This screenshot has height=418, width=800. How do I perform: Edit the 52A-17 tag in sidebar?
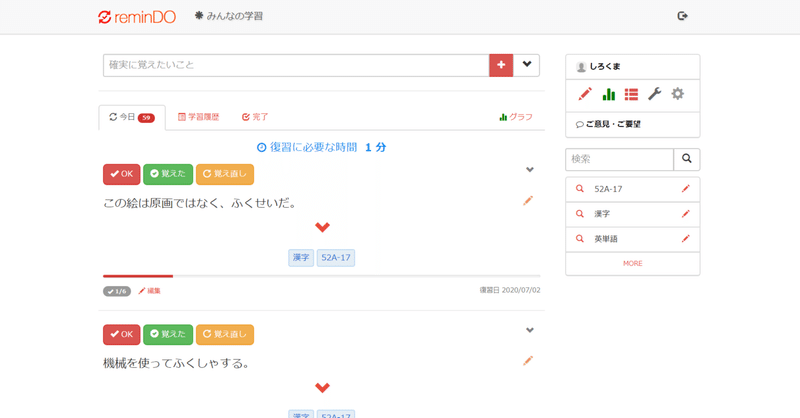click(686, 189)
